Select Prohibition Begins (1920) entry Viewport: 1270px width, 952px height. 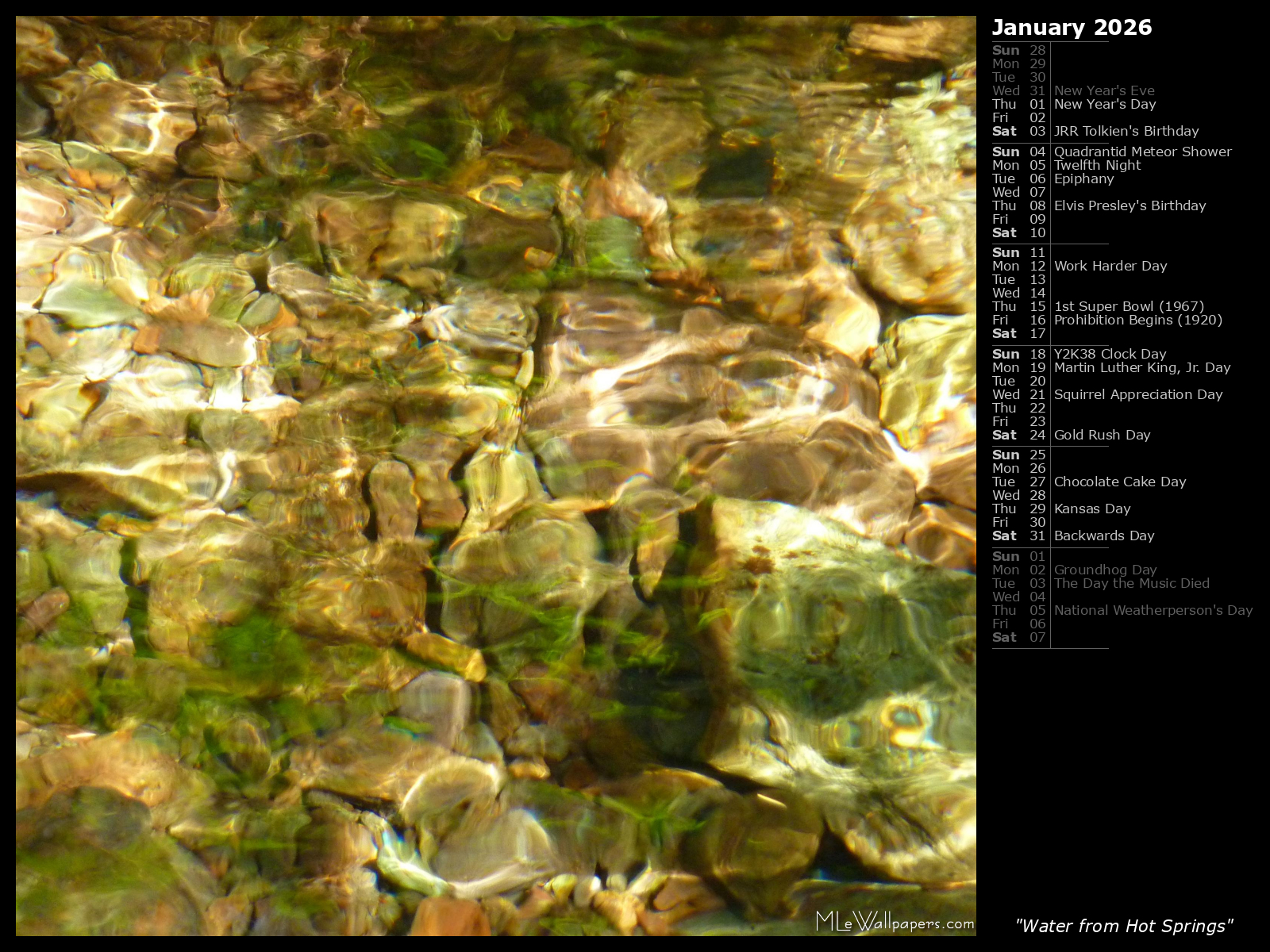coord(1137,320)
